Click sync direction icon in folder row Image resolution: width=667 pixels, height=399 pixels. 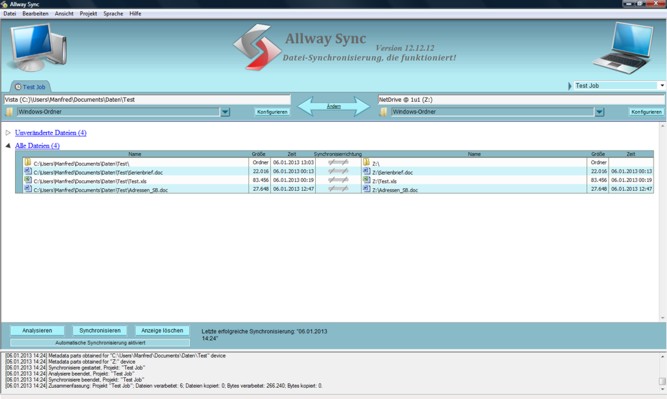coord(338,162)
